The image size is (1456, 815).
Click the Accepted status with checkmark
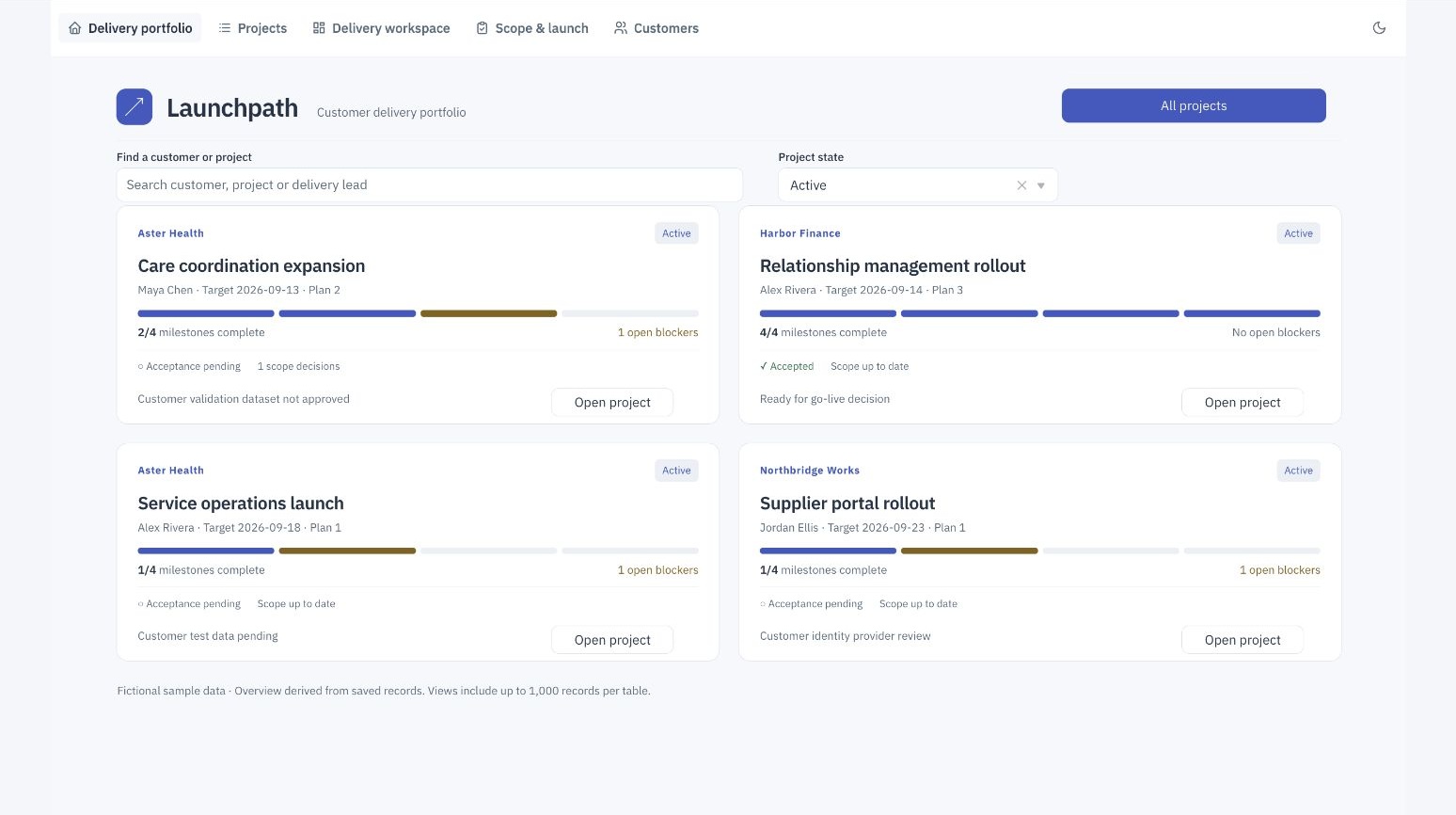pyautogui.click(x=786, y=366)
